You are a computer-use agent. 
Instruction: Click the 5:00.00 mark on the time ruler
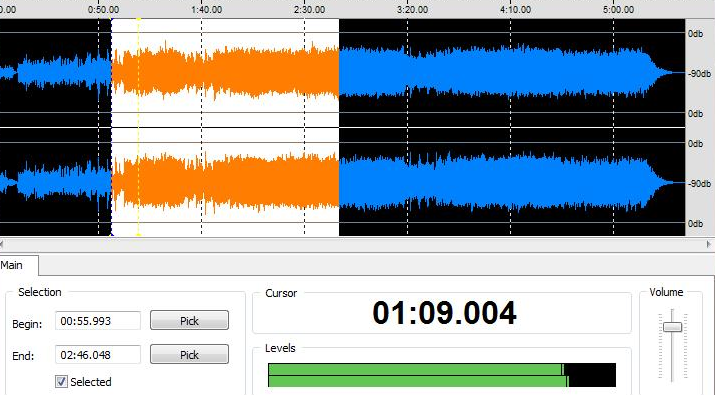tap(618, 10)
